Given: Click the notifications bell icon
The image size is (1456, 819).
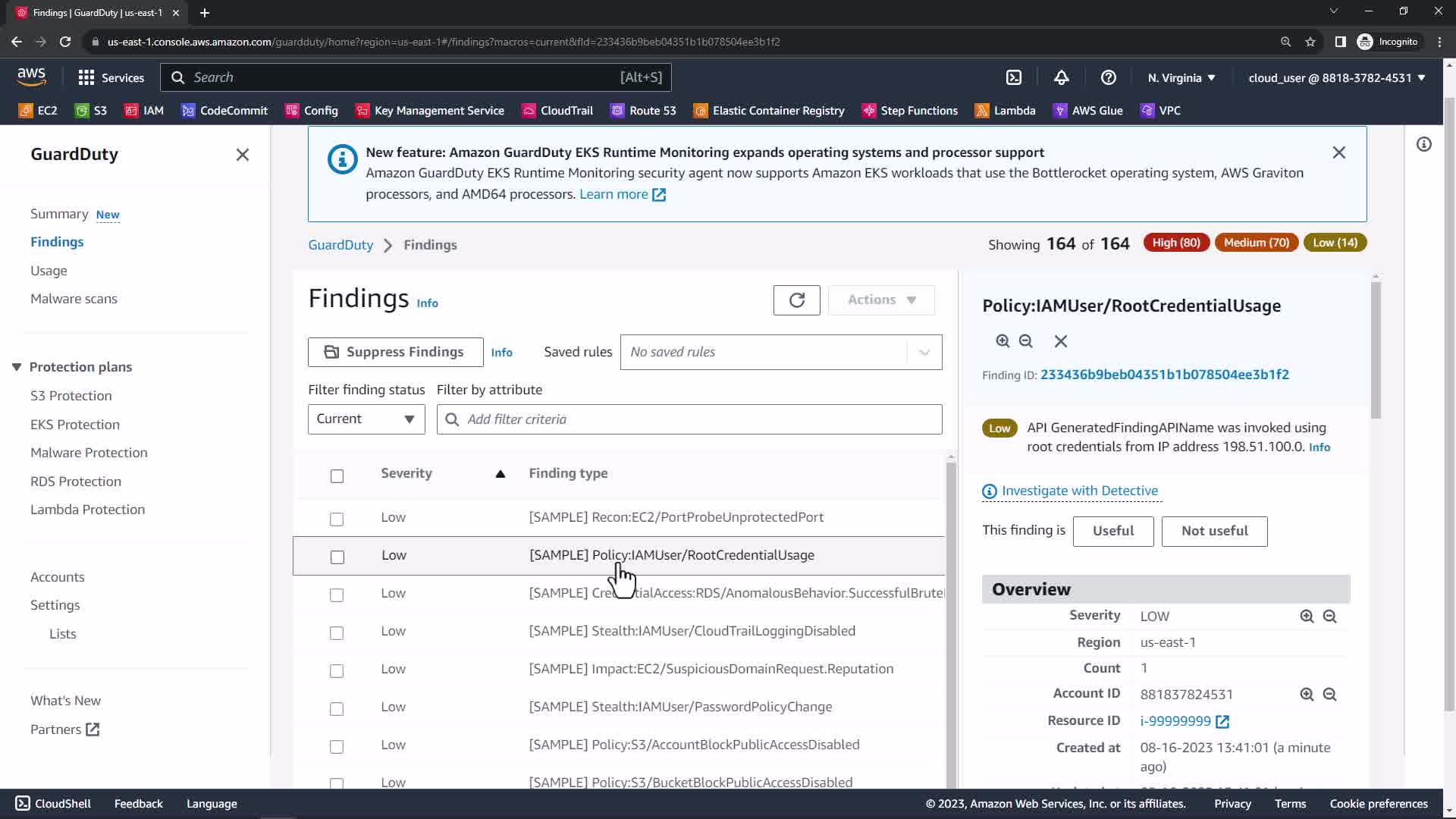Looking at the screenshot, I should (1062, 77).
